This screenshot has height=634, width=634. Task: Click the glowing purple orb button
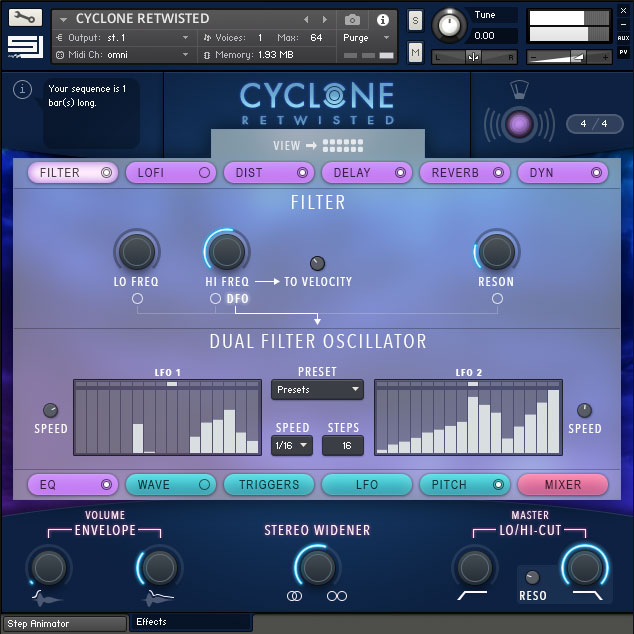[x=519, y=124]
